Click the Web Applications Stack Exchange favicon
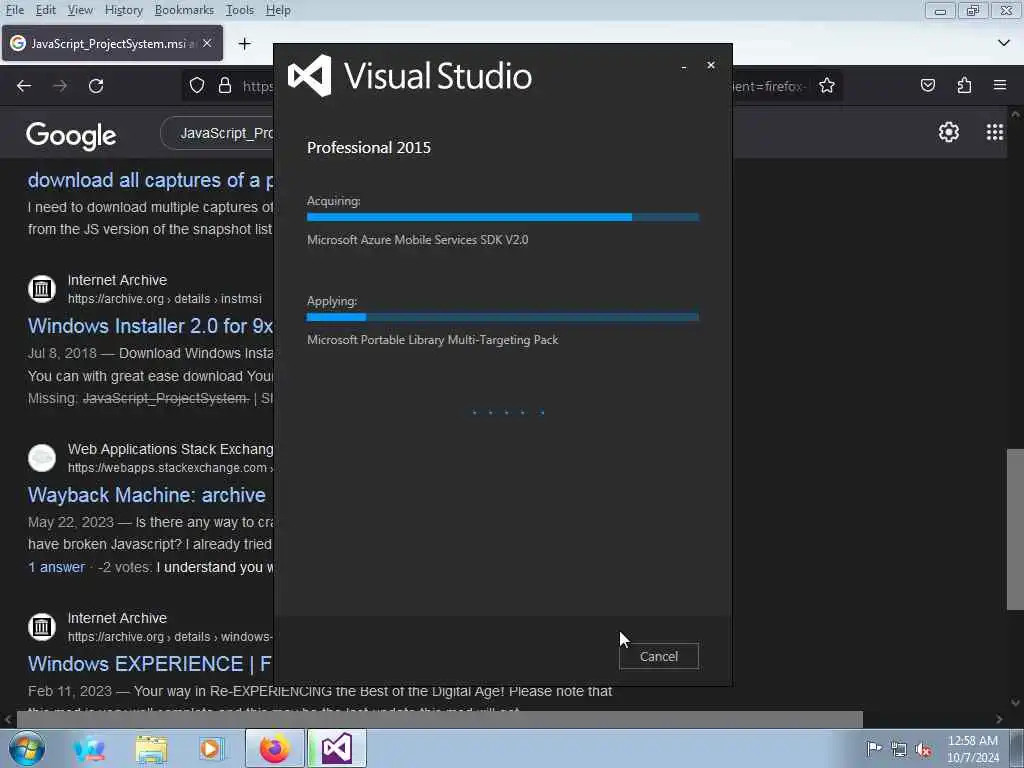 tap(42, 457)
